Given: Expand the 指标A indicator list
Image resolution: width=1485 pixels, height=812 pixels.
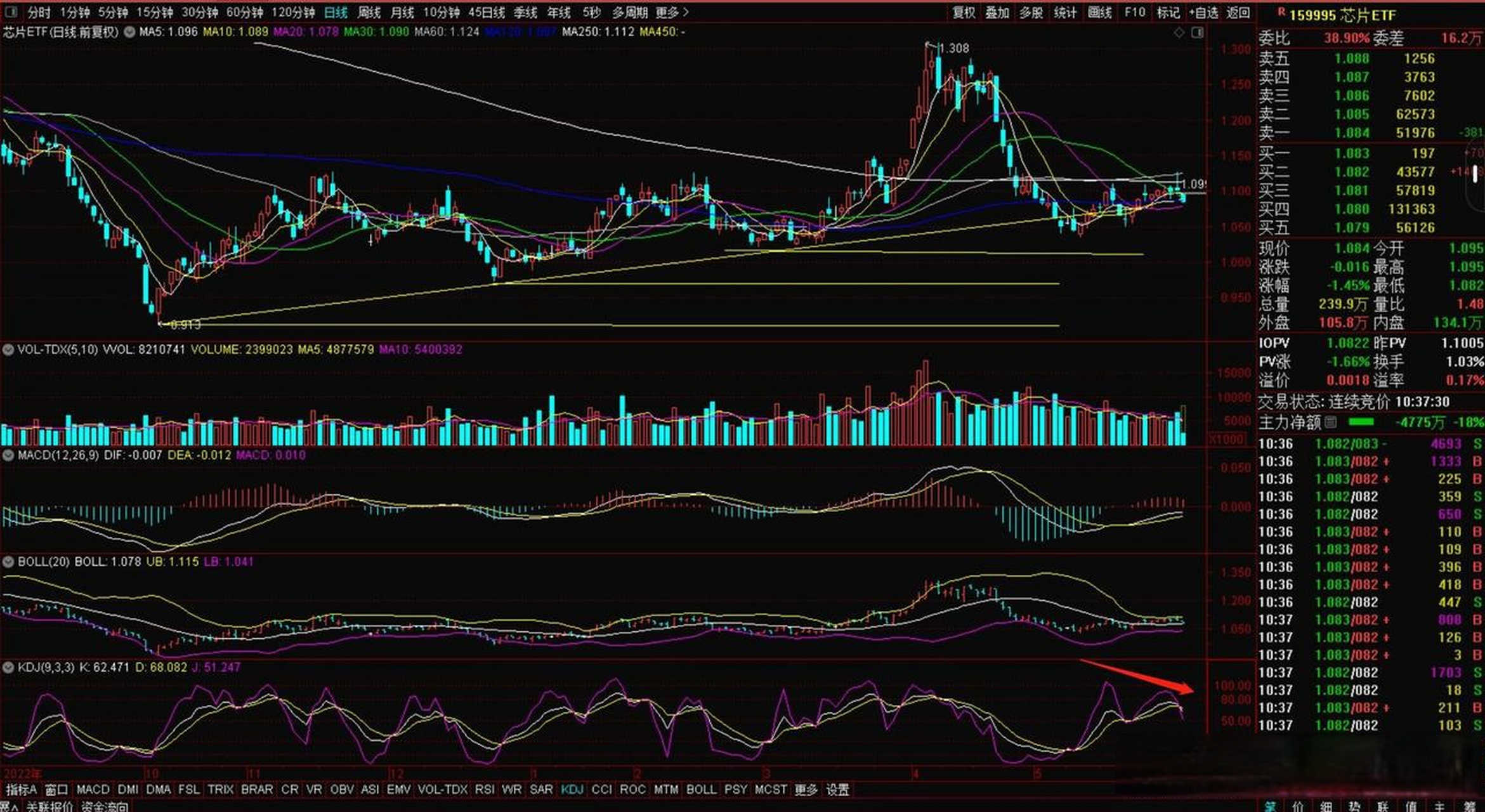Looking at the screenshot, I should (21, 790).
